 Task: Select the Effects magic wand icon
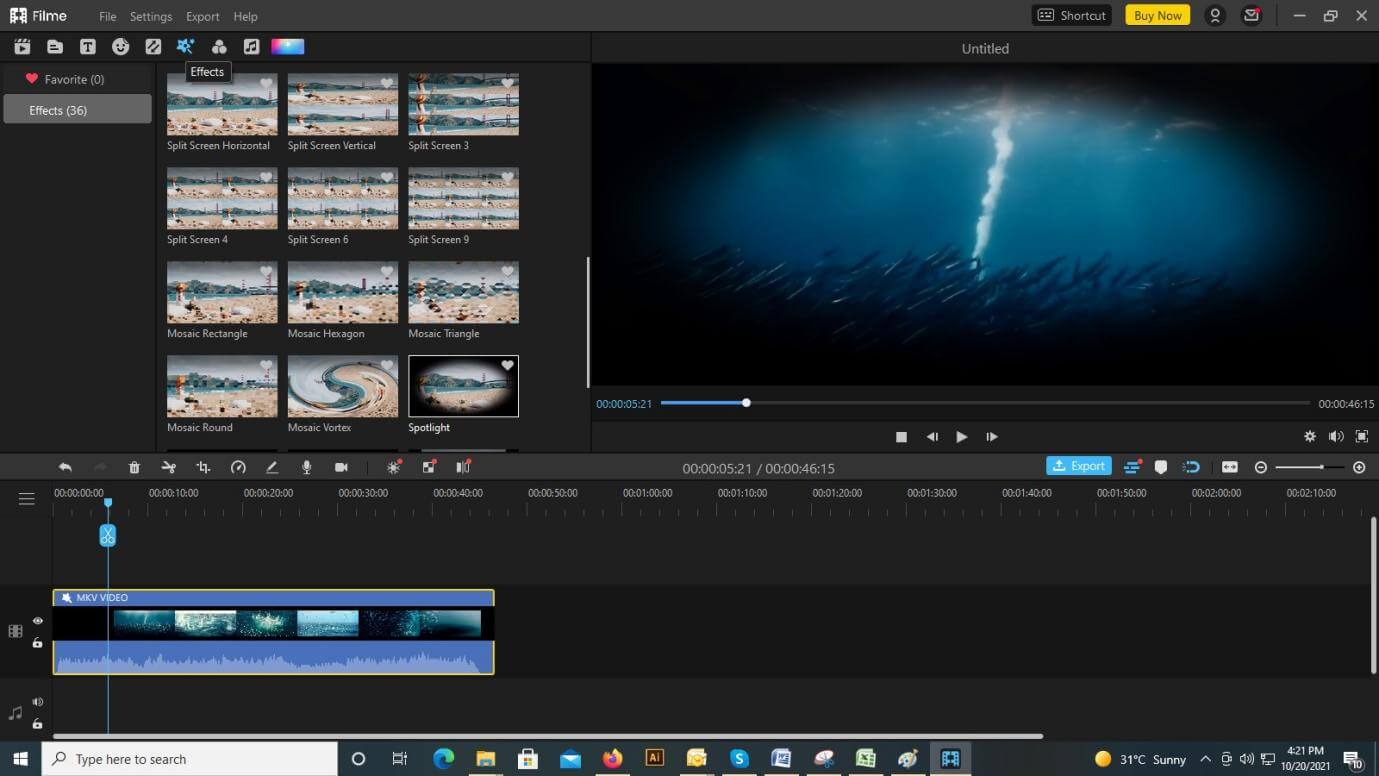[x=185, y=46]
